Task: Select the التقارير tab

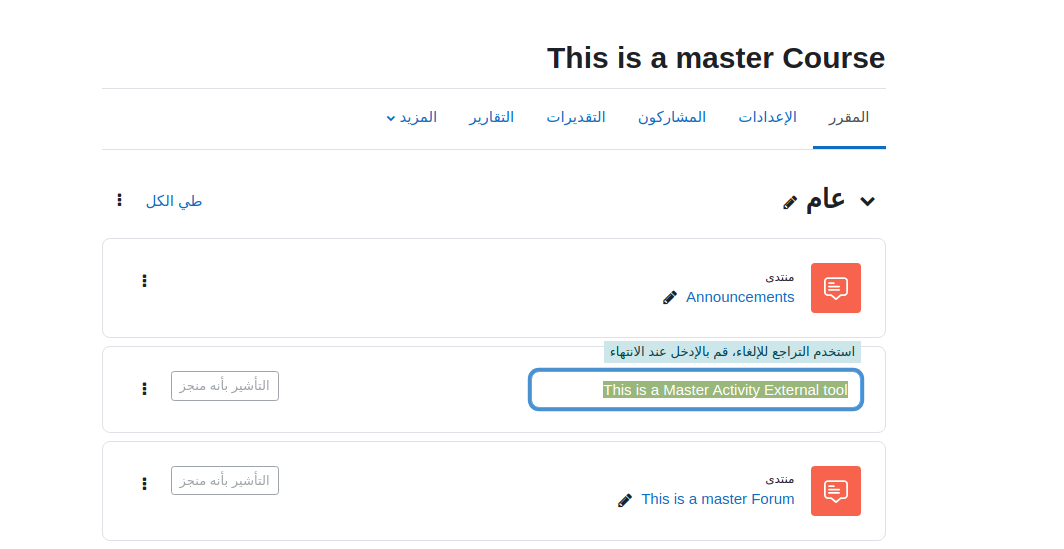Action: click(x=491, y=117)
